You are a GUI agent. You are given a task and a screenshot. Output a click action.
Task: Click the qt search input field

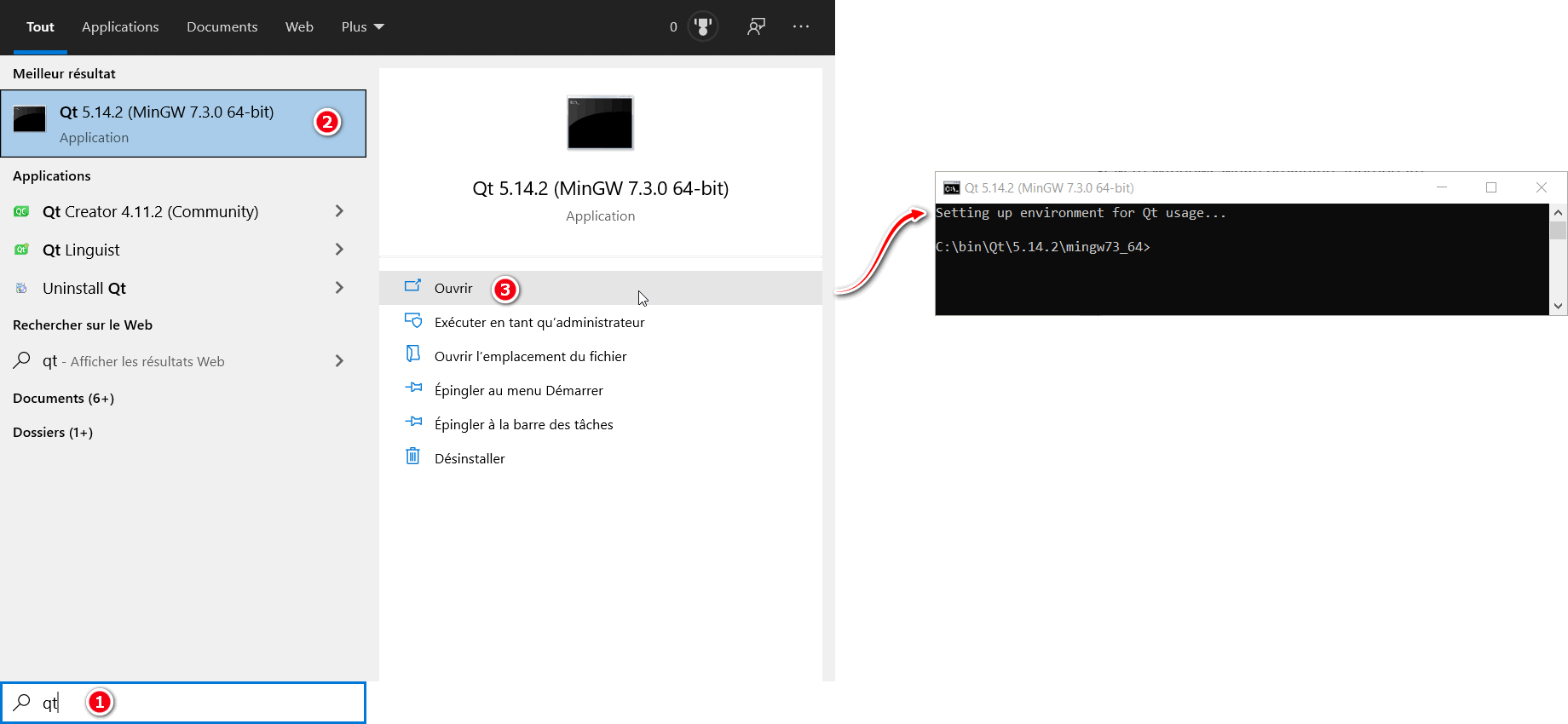(x=183, y=703)
